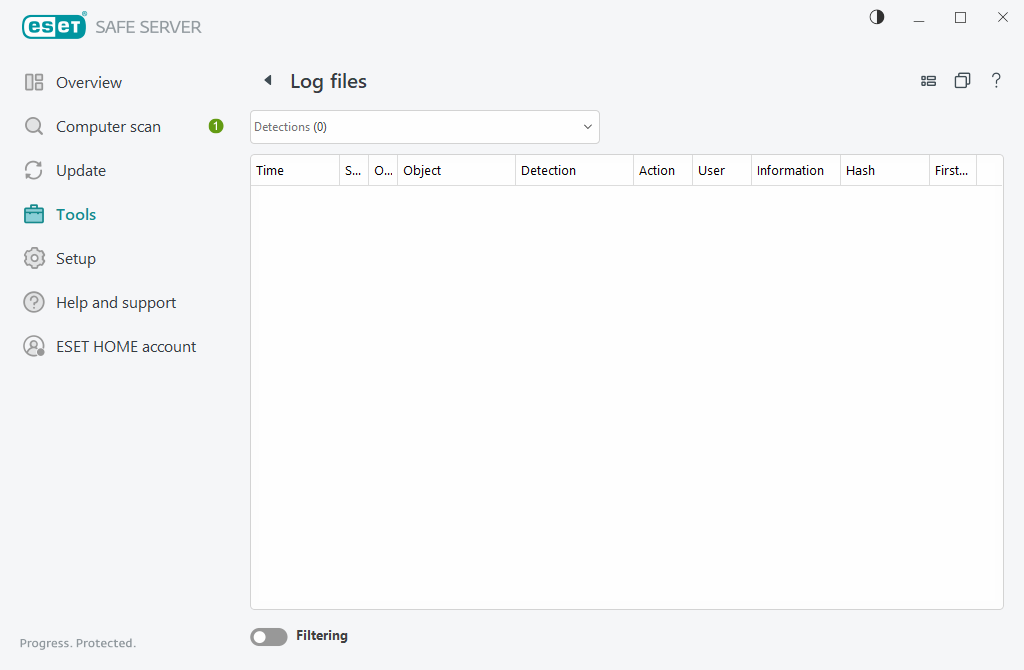Navigate to Overview in the sidebar
The height and width of the screenshot is (670, 1024).
pos(90,82)
